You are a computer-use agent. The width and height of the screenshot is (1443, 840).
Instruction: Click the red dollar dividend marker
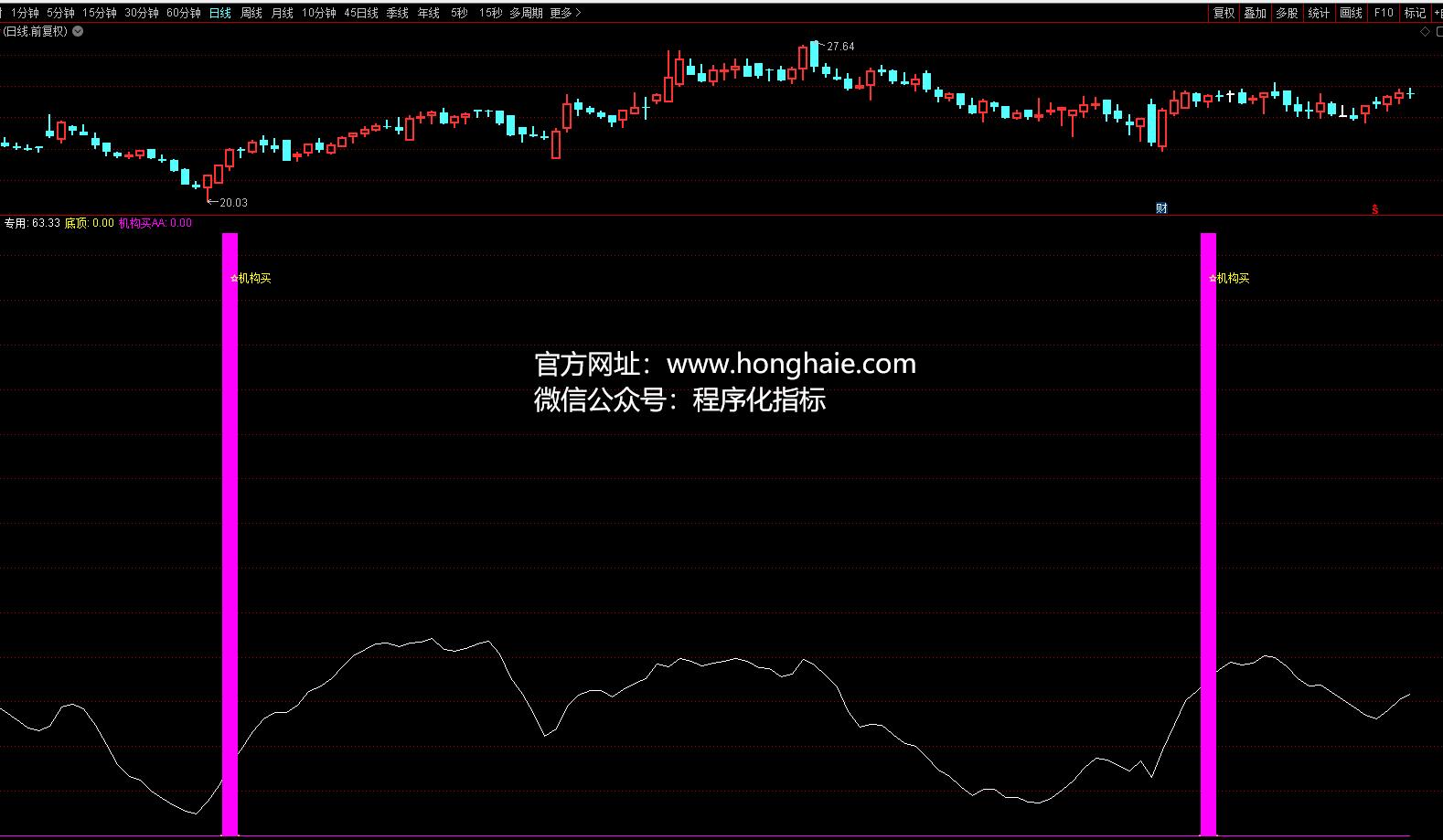click(1374, 209)
